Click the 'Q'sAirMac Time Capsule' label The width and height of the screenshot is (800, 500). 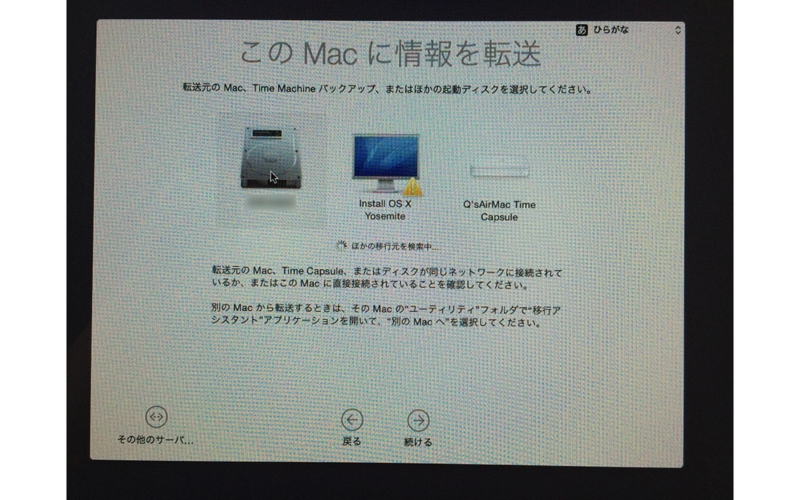click(x=499, y=211)
